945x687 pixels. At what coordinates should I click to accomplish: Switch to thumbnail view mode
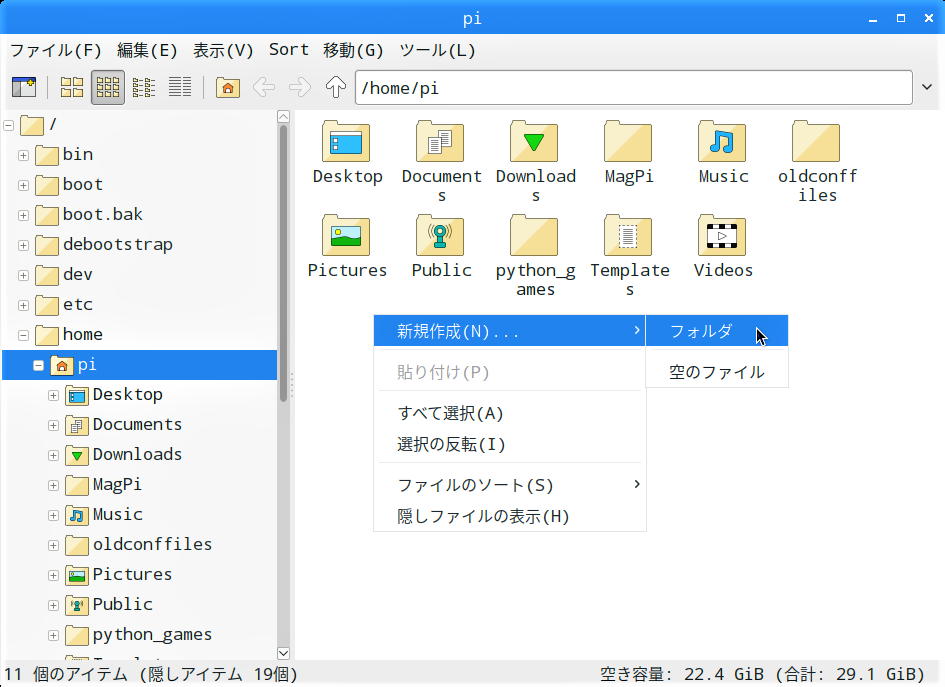[x=108, y=87]
